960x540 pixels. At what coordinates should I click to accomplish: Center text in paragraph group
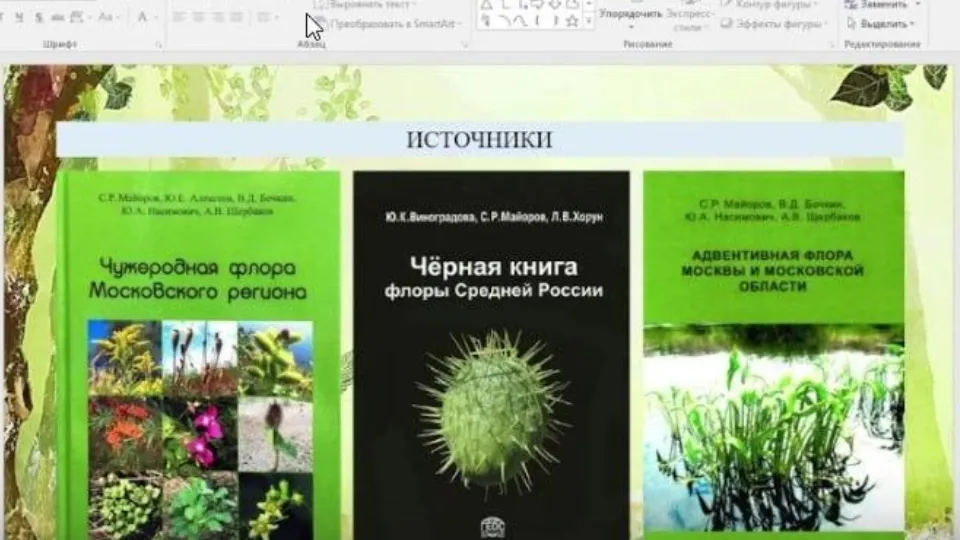tap(198, 17)
